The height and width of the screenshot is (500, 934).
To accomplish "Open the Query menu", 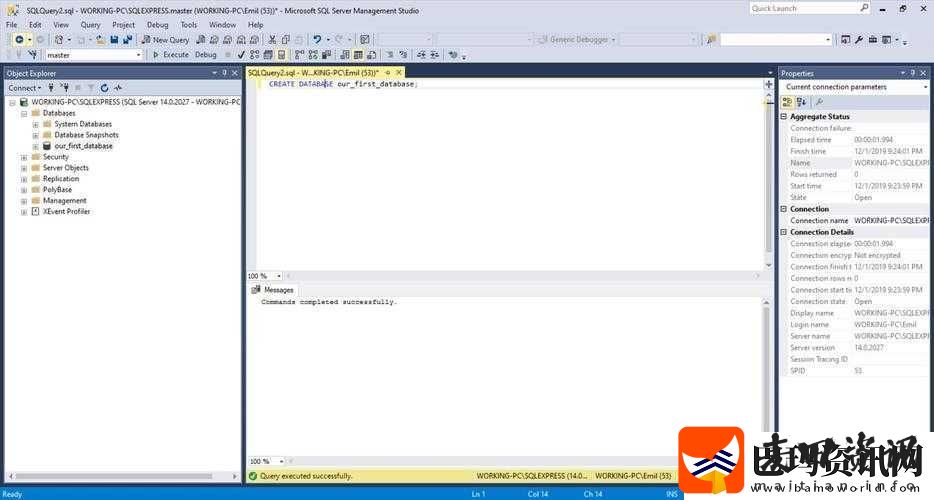I will point(91,25).
